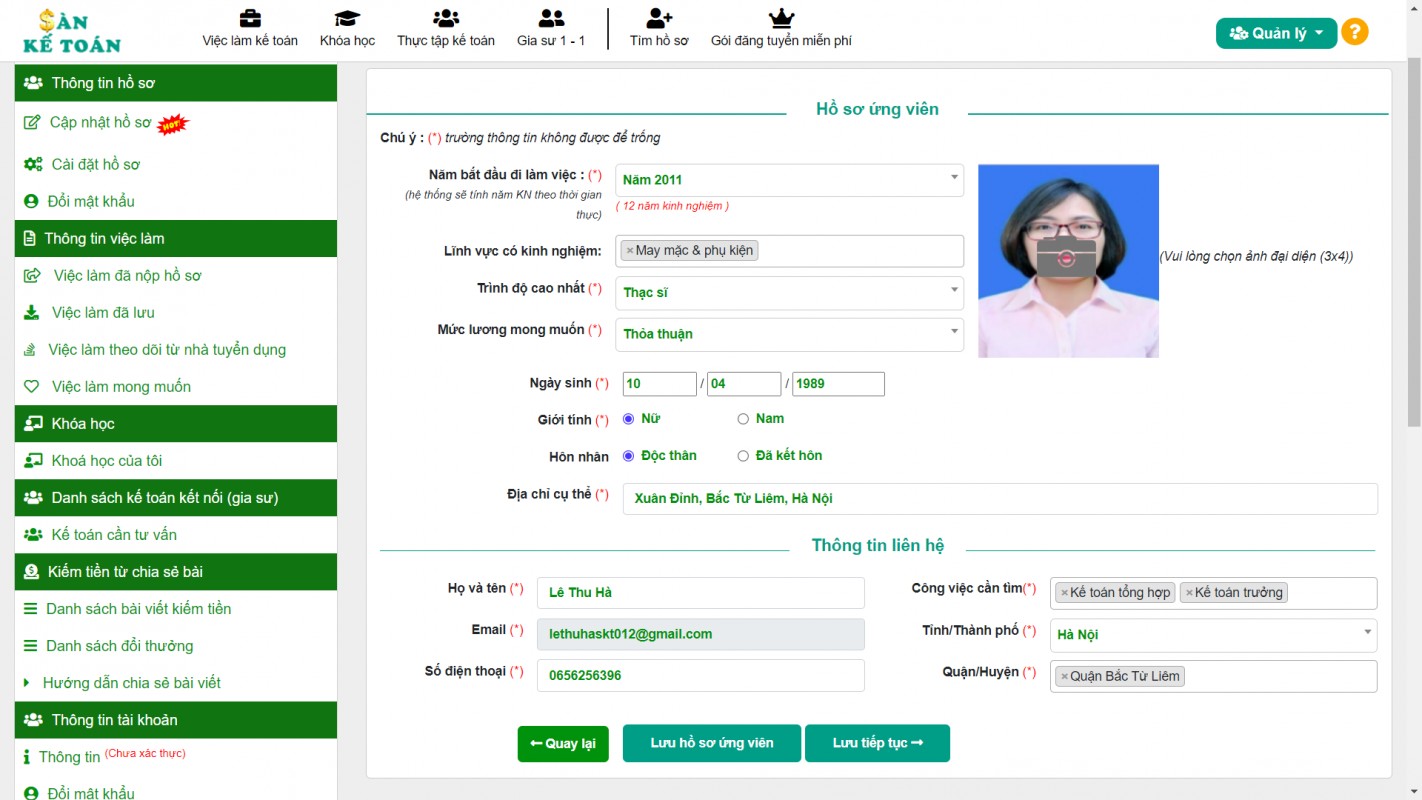Remove the May mặc & phụ kiện tag
1422x800 pixels.
(629, 251)
